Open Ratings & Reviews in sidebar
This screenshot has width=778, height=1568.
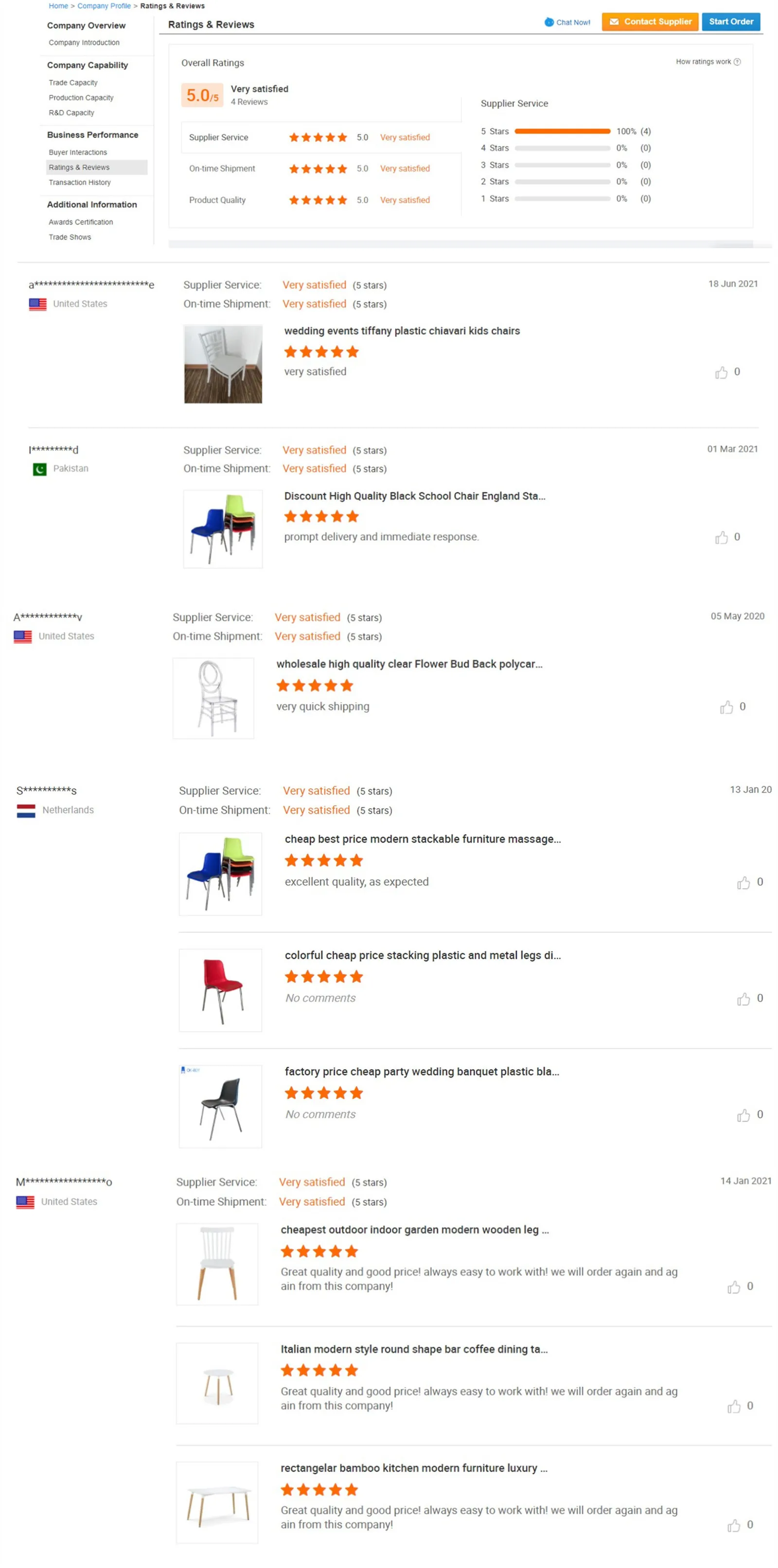(x=79, y=167)
